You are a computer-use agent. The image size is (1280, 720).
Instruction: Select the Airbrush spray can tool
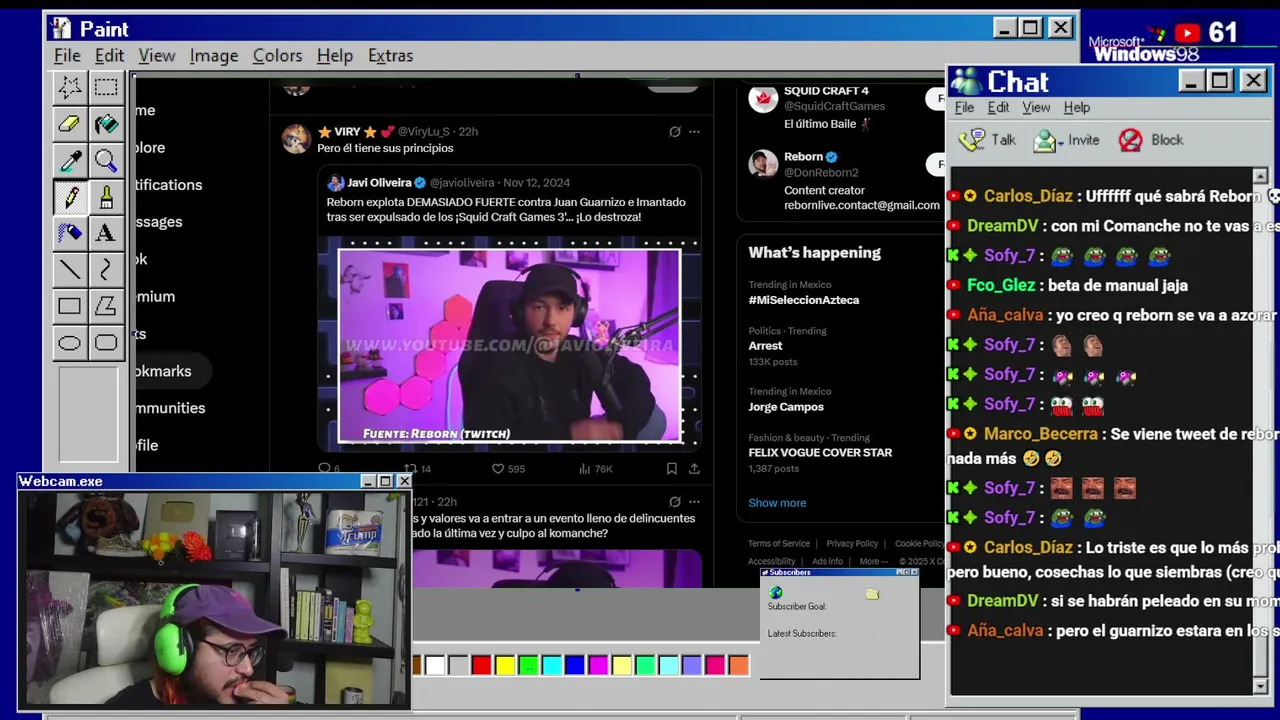(x=69, y=233)
